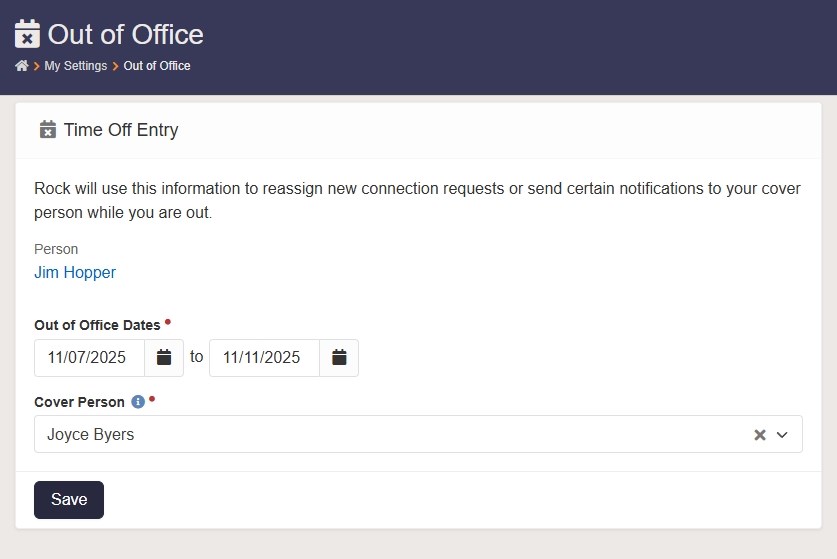This screenshot has height=559, width=837.
Task: Show Cover Person info tooltip icon
Action: (x=138, y=402)
